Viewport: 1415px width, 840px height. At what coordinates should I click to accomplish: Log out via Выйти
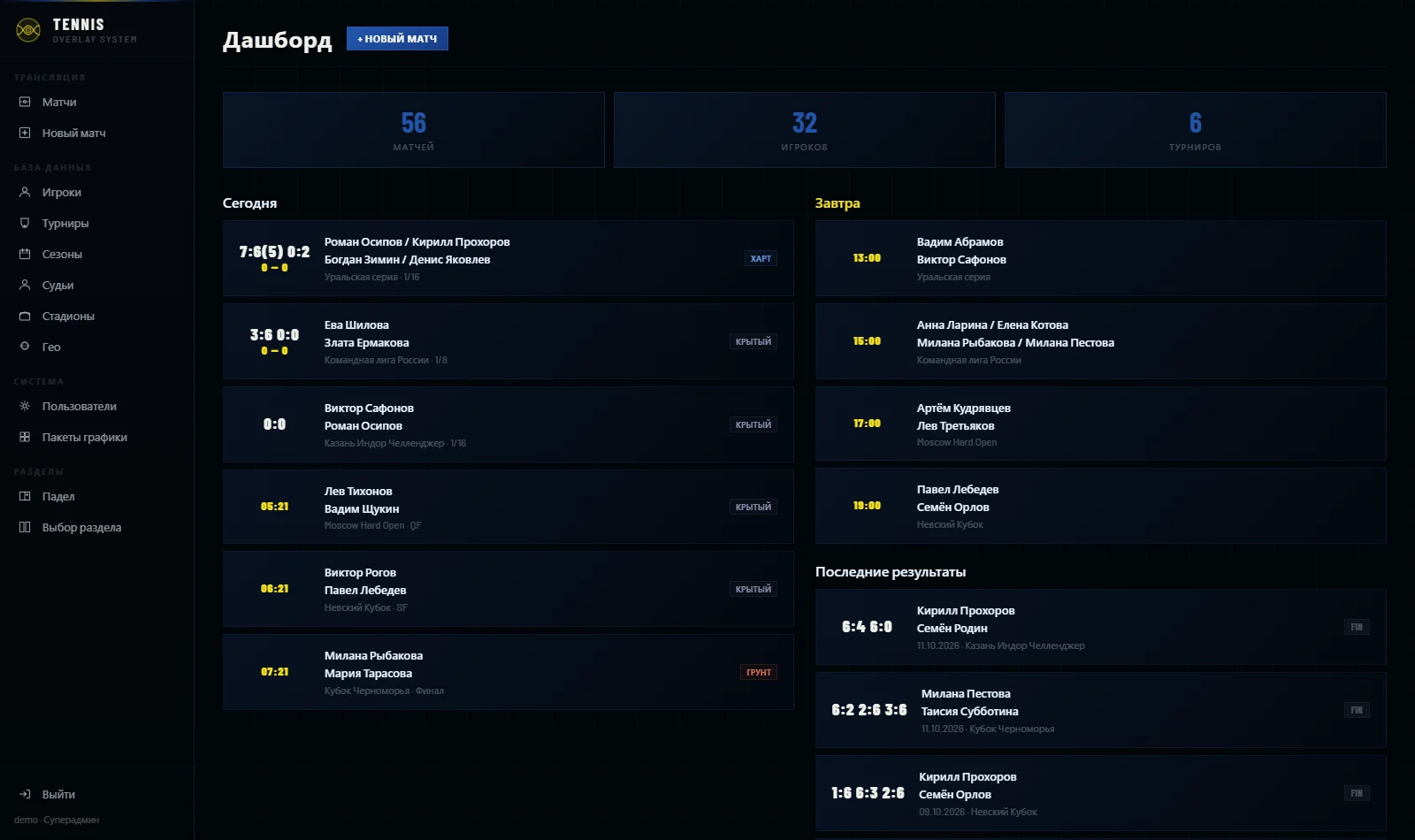pos(96,794)
